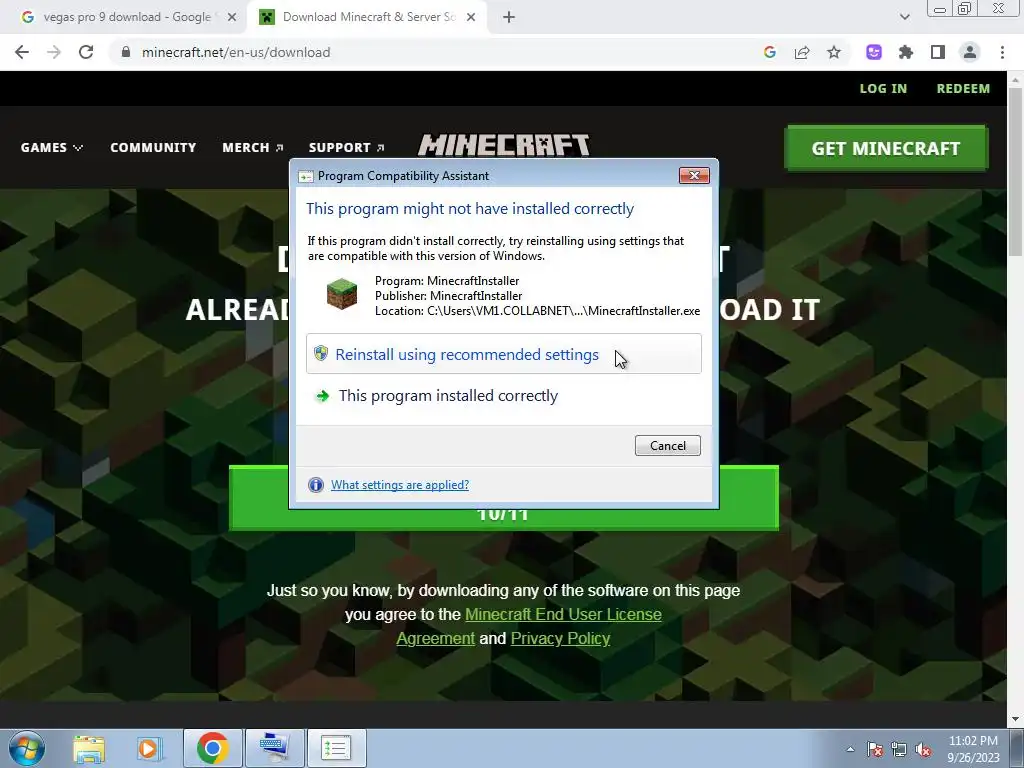This screenshot has height=768, width=1024.
Task: Bookmark this page with the star icon
Action: pos(834,52)
